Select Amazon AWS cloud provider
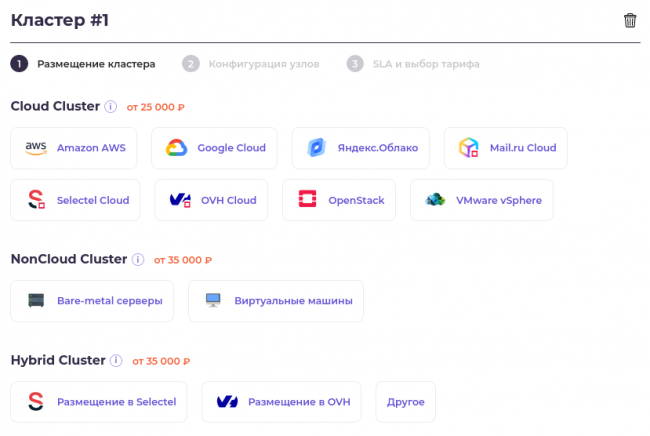Viewport: 650px width, 436px height. (74, 148)
